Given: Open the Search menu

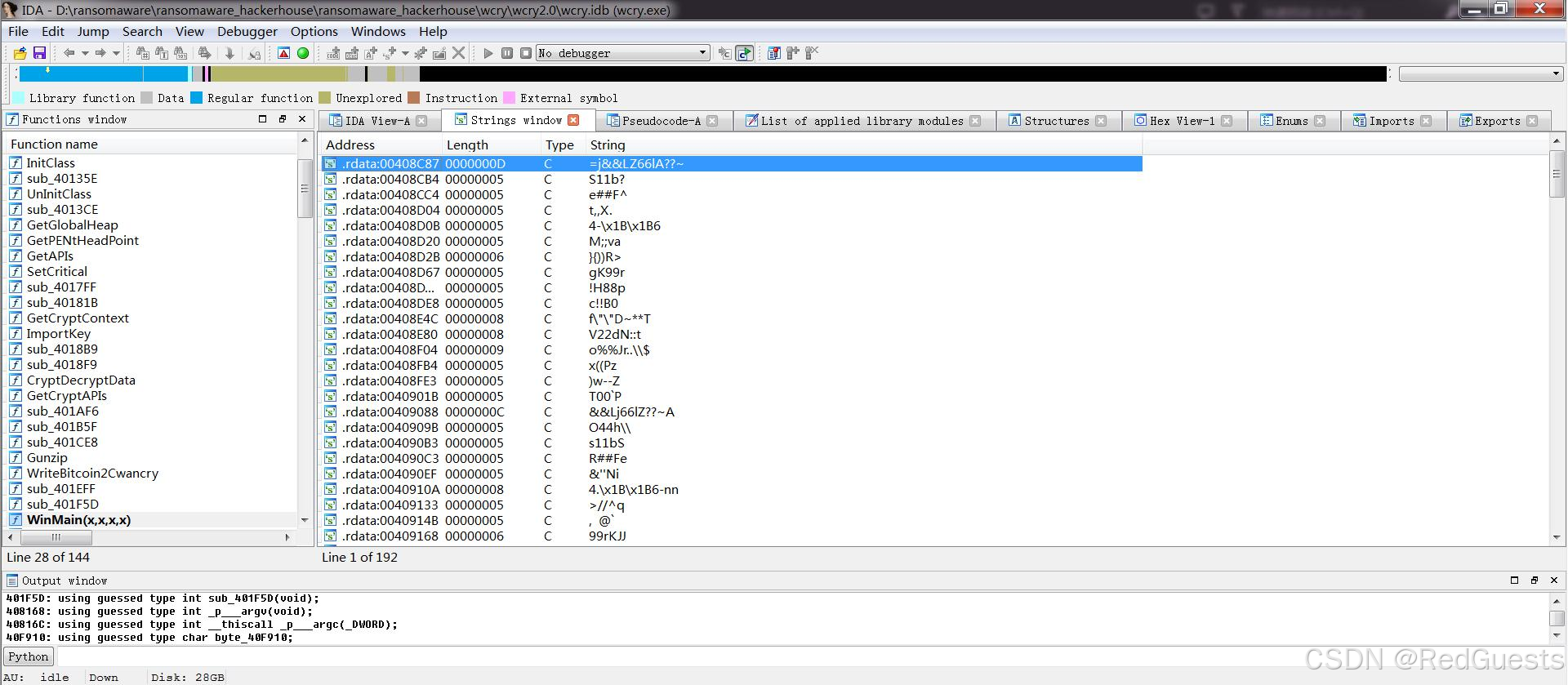Looking at the screenshot, I should click(x=142, y=31).
